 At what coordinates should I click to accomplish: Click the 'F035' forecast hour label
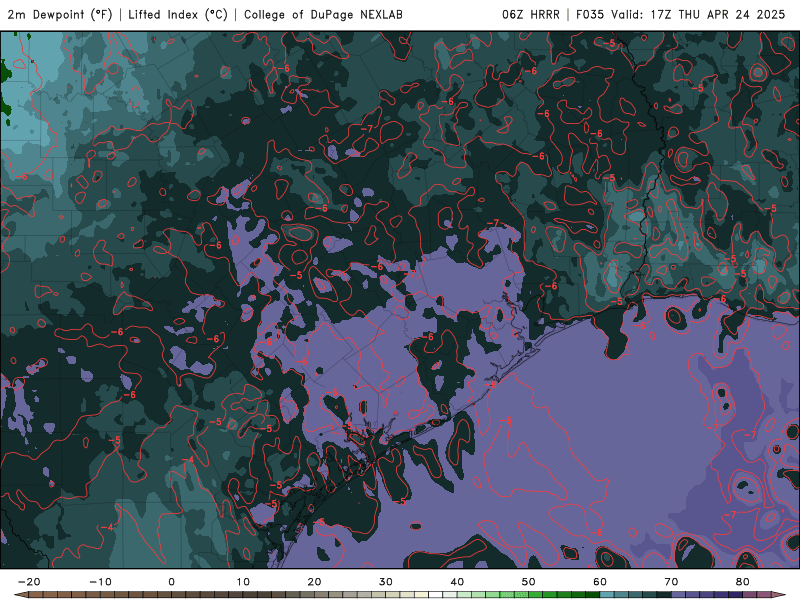click(590, 15)
